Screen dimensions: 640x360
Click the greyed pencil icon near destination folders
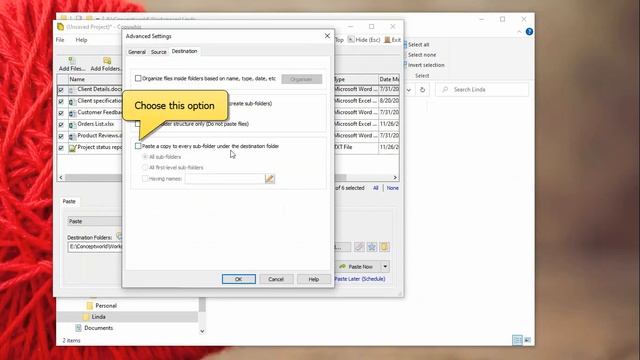[359, 247]
